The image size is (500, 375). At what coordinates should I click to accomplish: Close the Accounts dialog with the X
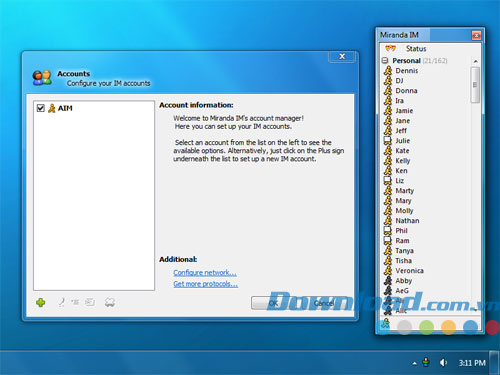[x=342, y=56]
